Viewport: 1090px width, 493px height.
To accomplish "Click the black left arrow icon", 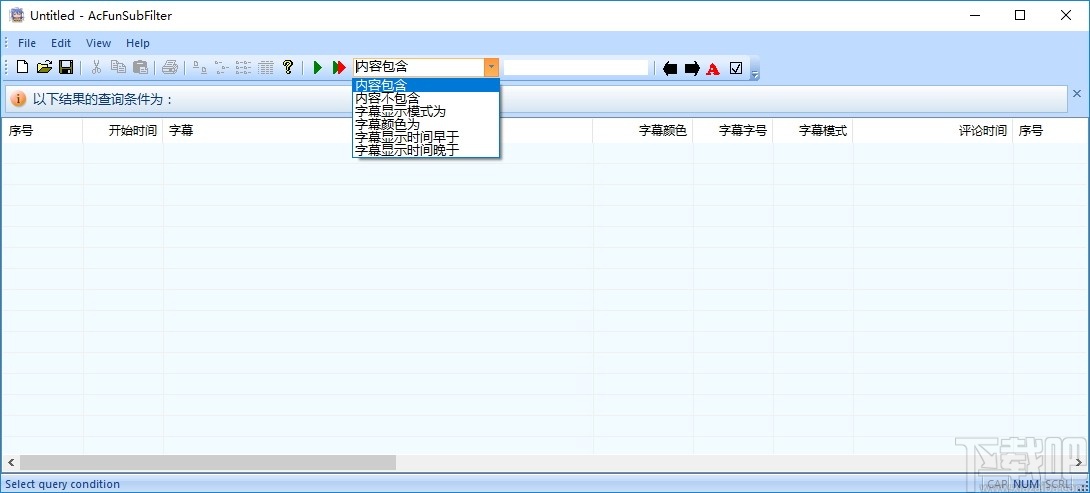I will [x=670, y=68].
